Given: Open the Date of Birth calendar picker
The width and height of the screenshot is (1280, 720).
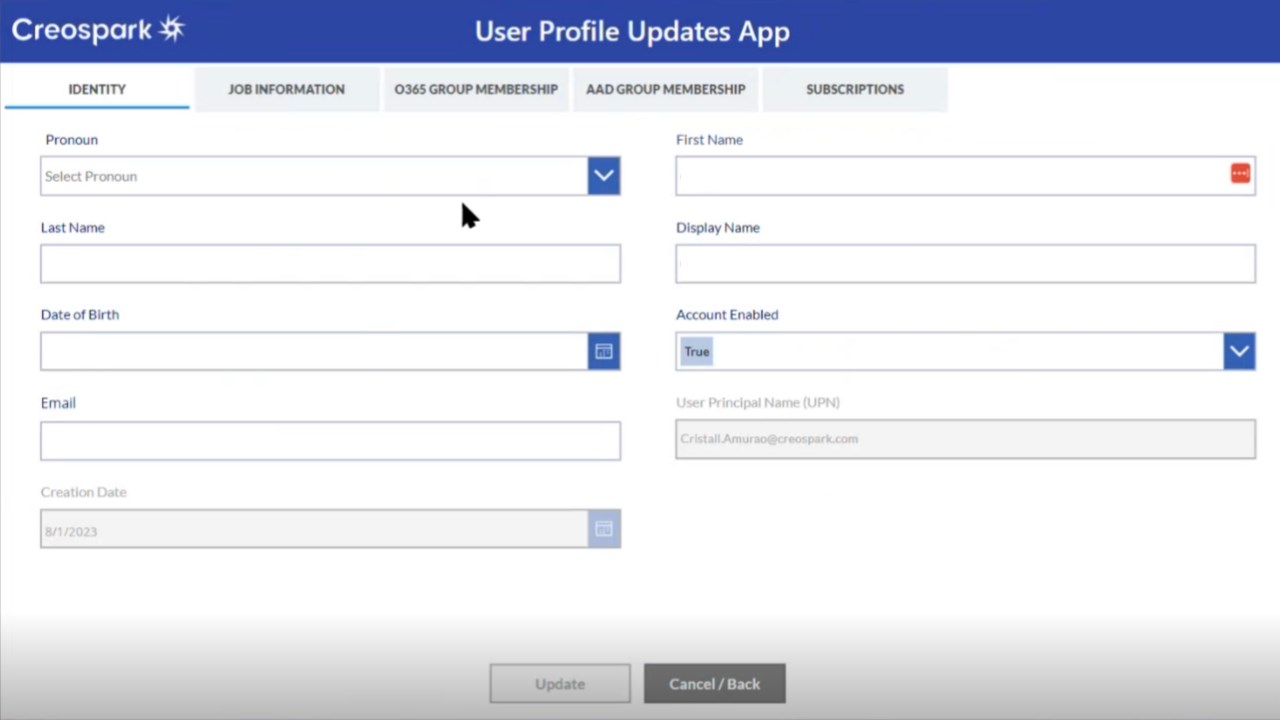Looking at the screenshot, I should (x=604, y=351).
